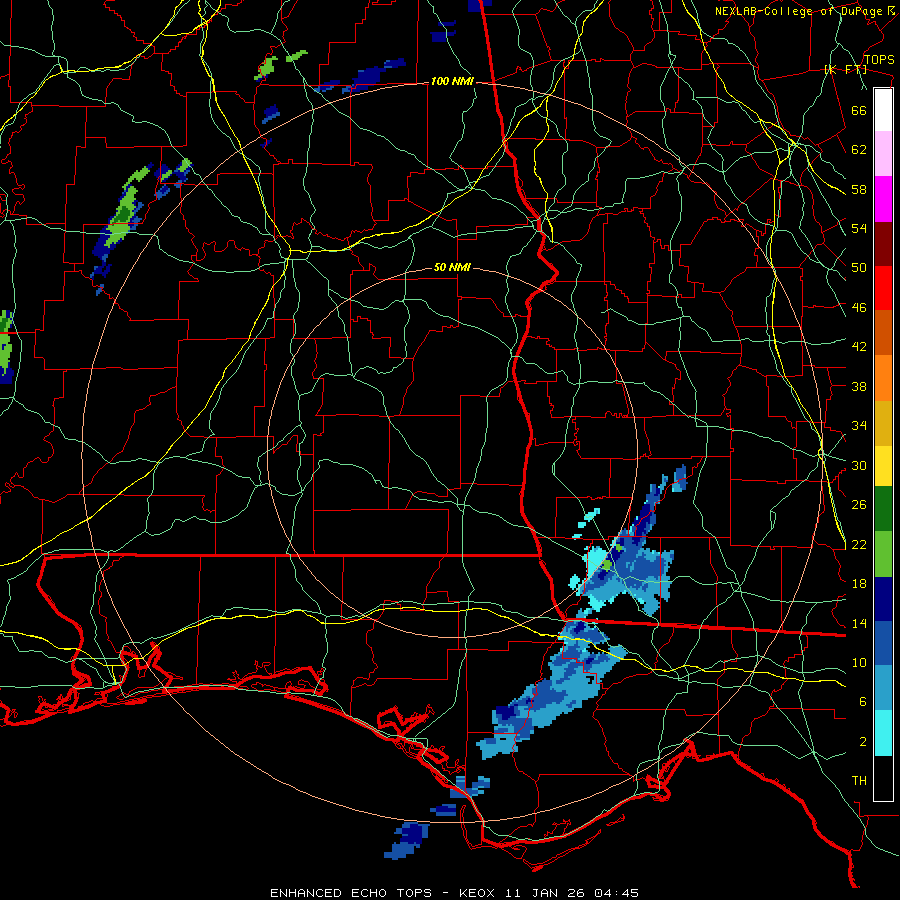Click the yellow legend band near 30
The height and width of the screenshot is (900, 900).
coord(883,465)
